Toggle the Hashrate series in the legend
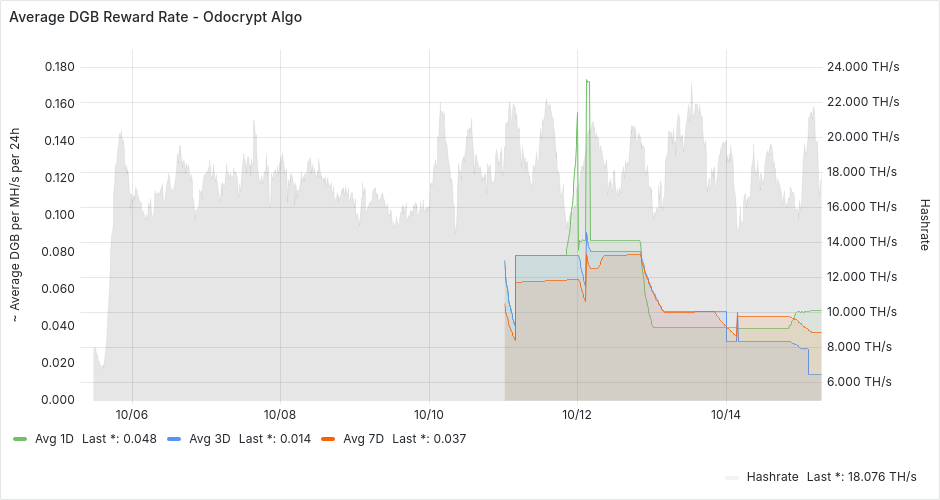 point(771,477)
